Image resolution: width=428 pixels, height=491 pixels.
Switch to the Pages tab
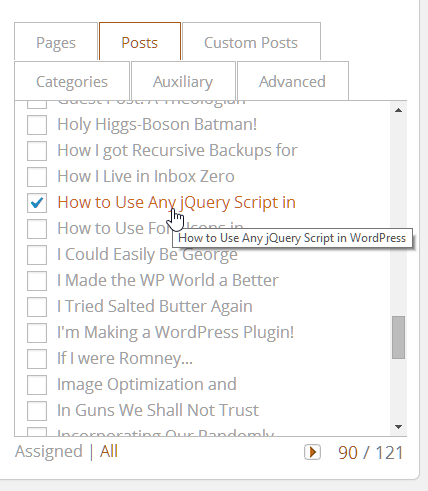point(56,42)
